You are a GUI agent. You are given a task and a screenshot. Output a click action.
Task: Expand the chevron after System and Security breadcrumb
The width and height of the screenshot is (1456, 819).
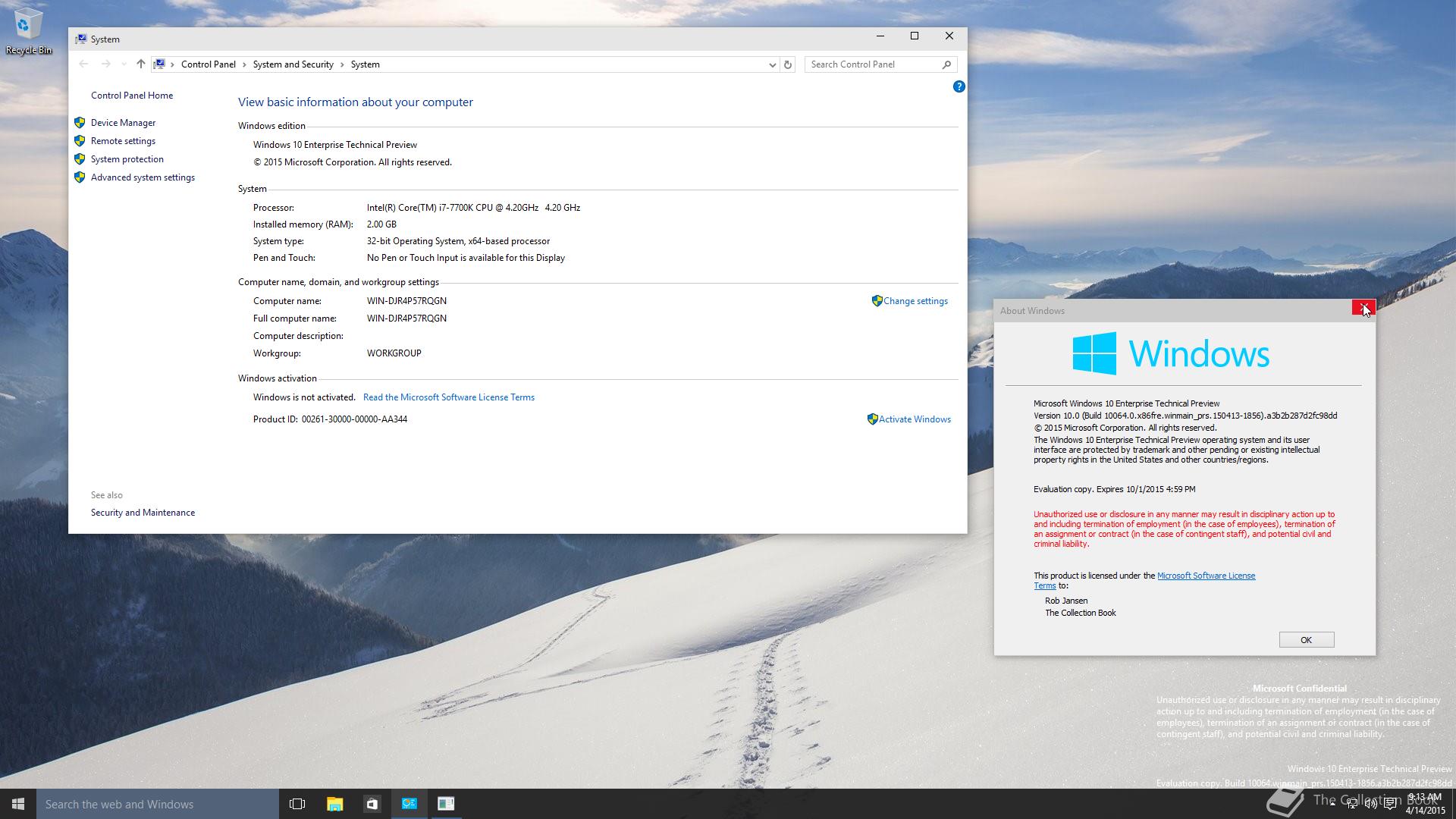coord(342,64)
